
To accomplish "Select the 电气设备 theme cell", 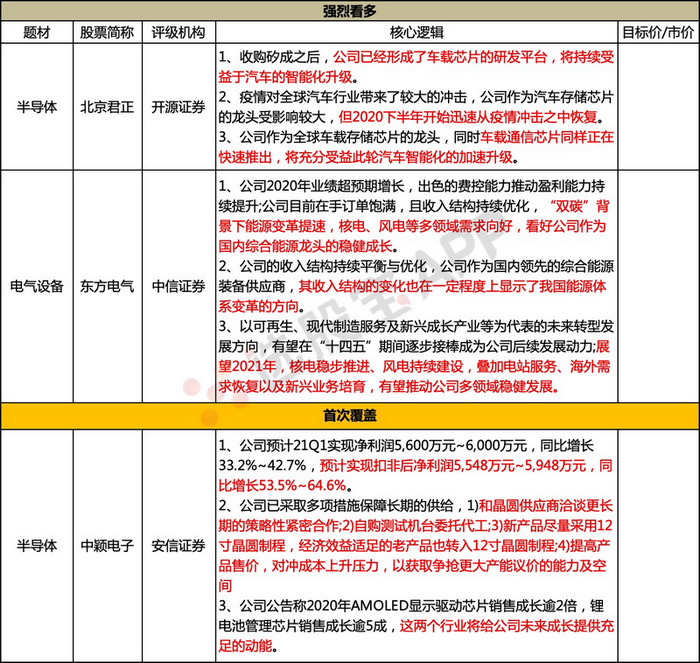I will [37, 286].
